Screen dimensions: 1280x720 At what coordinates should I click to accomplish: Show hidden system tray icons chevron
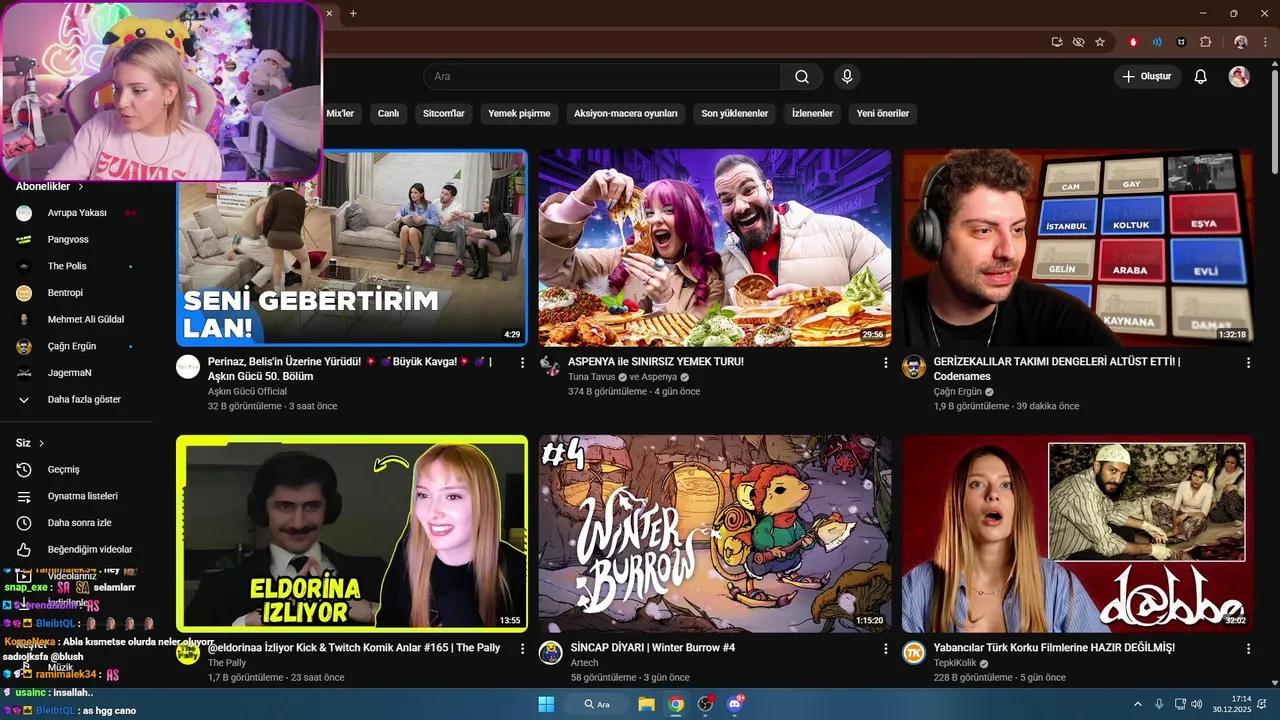1138,704
